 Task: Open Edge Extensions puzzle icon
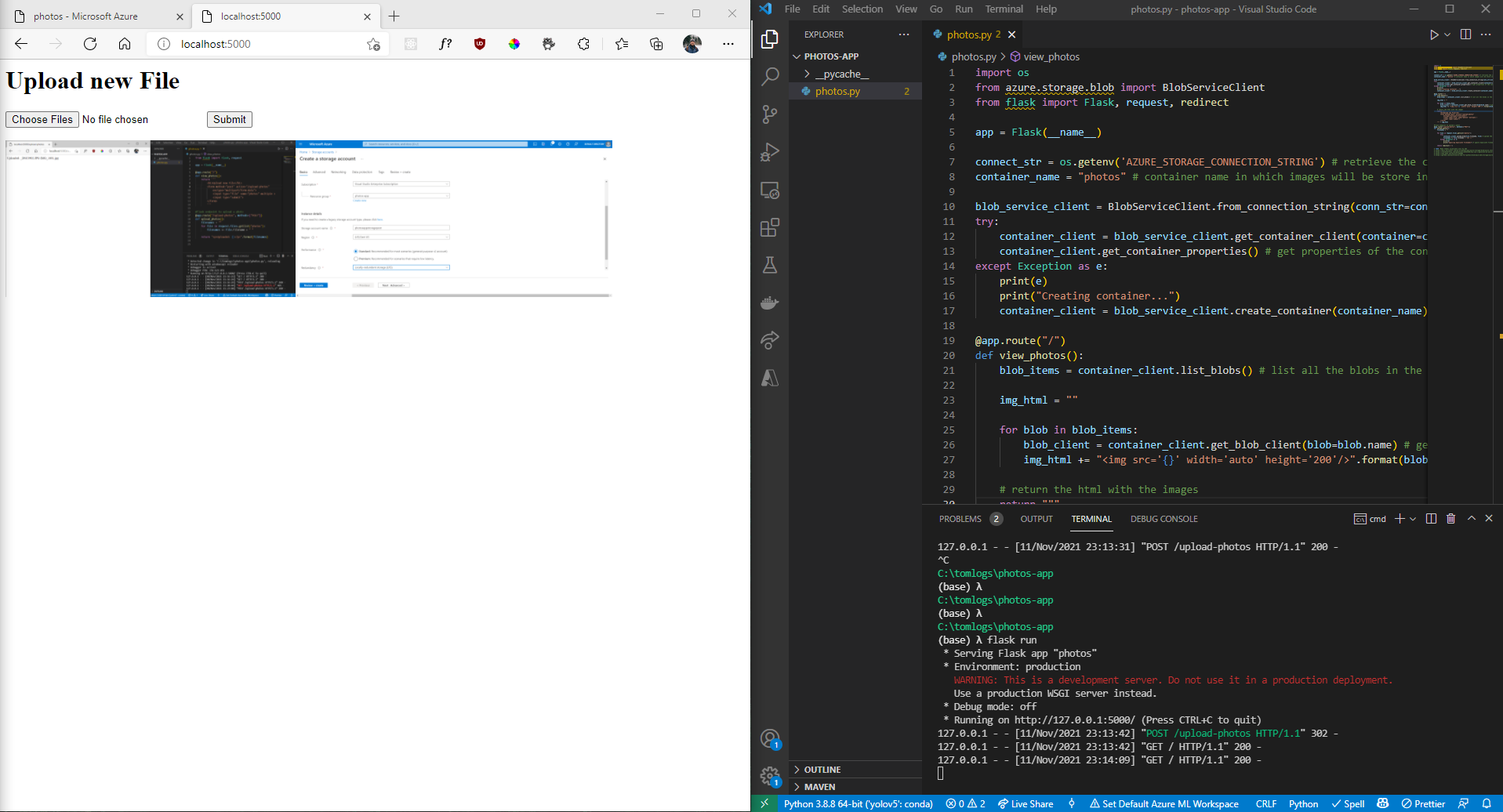coord(583,44)
